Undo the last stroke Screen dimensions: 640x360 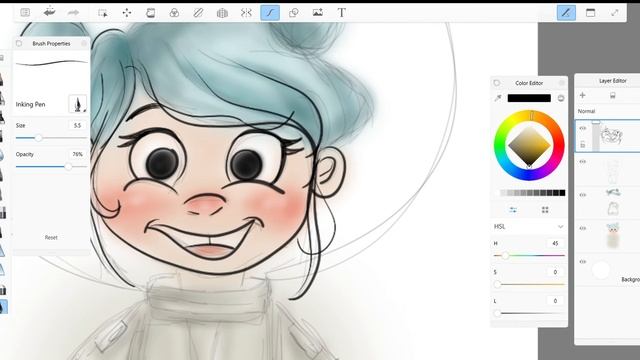[x=49, y=13]
